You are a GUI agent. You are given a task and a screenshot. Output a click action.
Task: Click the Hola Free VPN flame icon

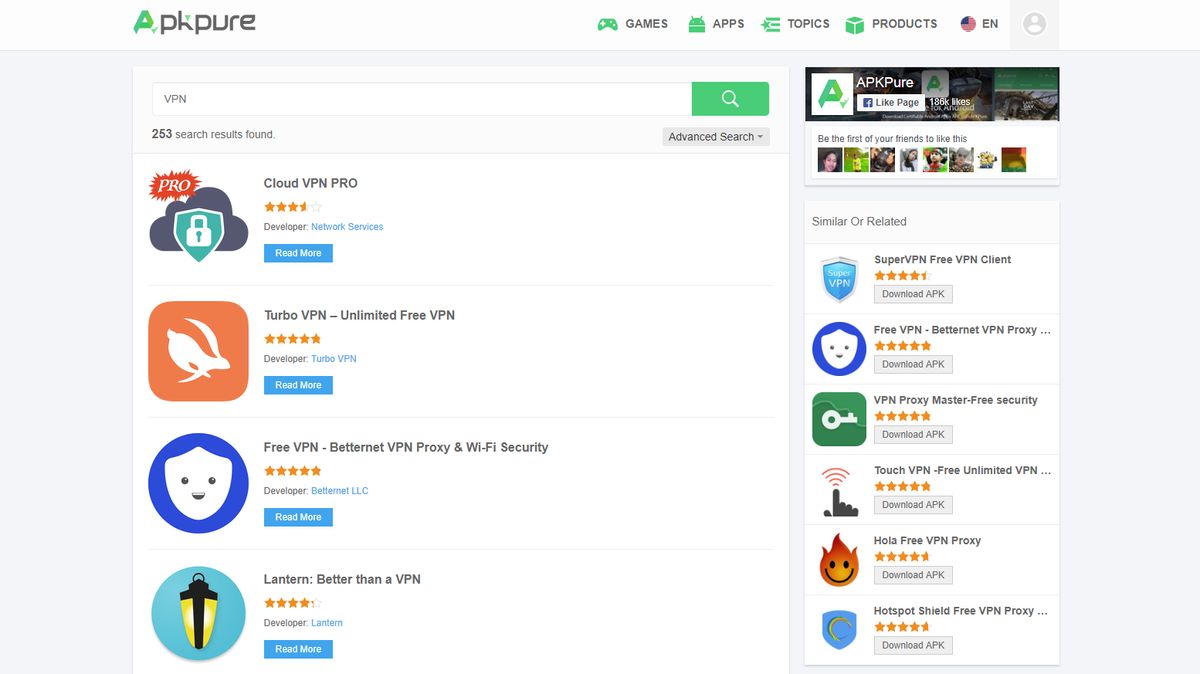coord(838,558)
